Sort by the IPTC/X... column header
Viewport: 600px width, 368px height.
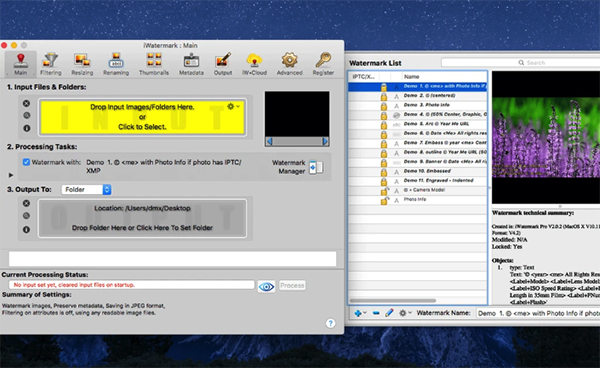(x=364, y=77)
